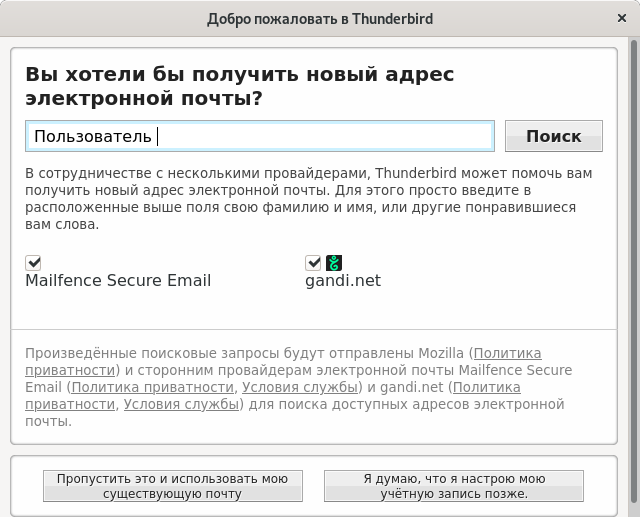
Task: Focus the name input field with Пользователь
Action: pos(260,136)
